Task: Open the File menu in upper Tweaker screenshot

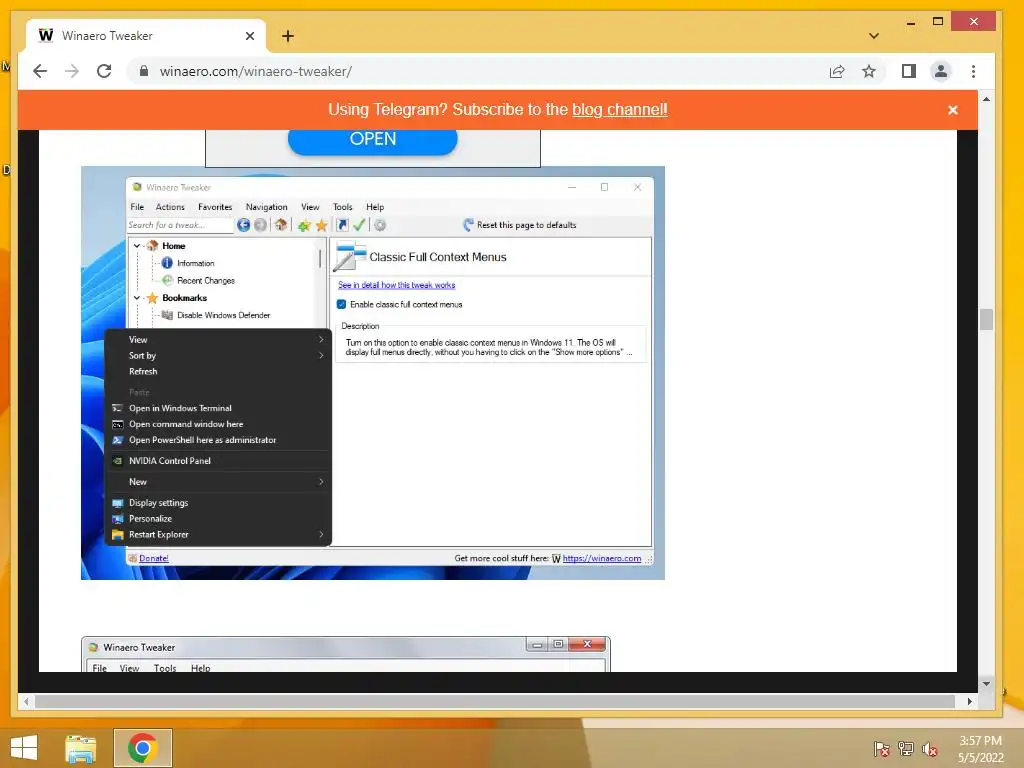Action: (x=137, y=207)
